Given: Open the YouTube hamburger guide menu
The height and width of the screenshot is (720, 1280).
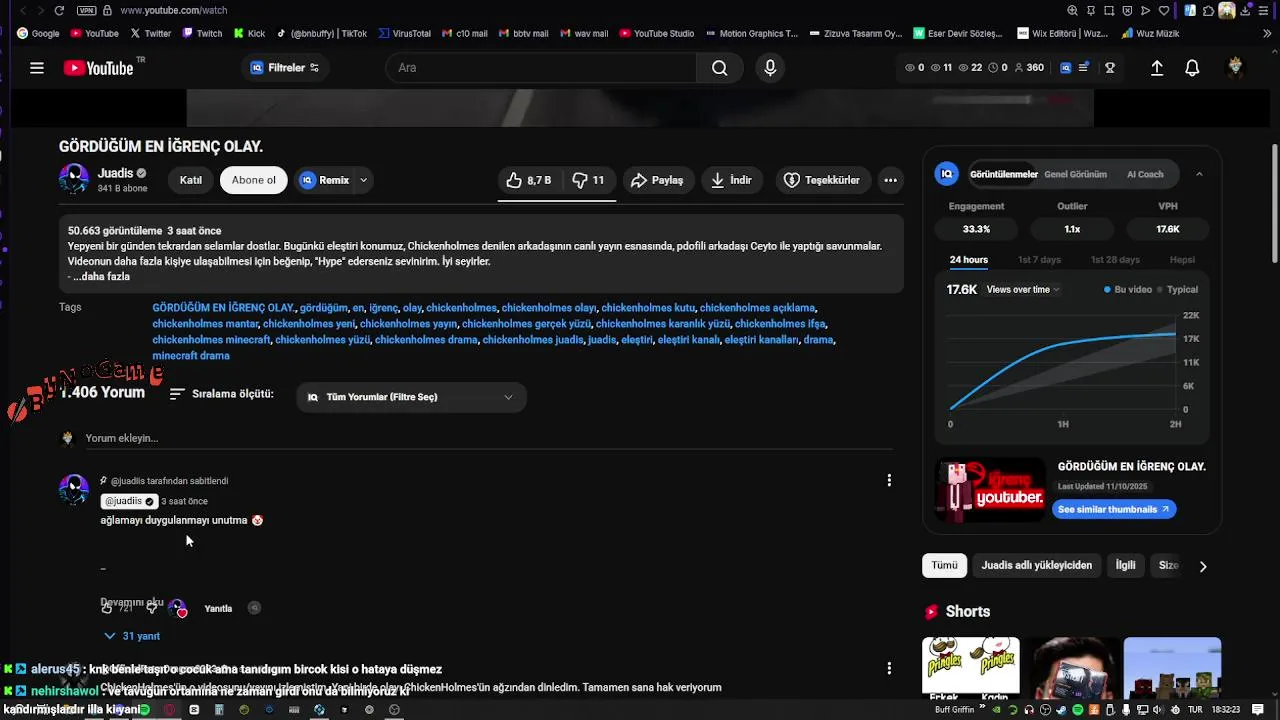Looking at the screenshot, I should click(x=37, y=68).
